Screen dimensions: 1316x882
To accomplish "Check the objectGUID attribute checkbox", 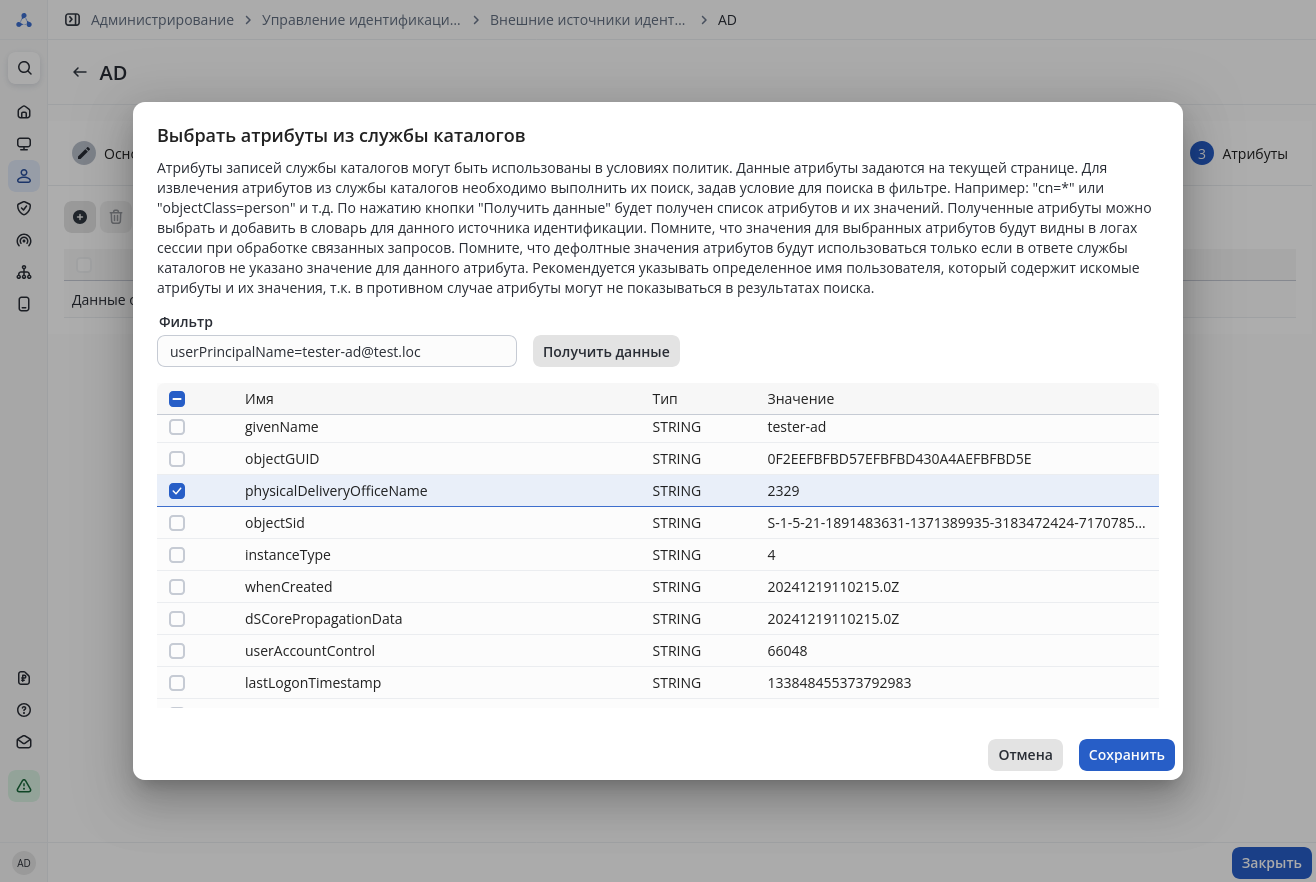I will click(x=177, y=459).
